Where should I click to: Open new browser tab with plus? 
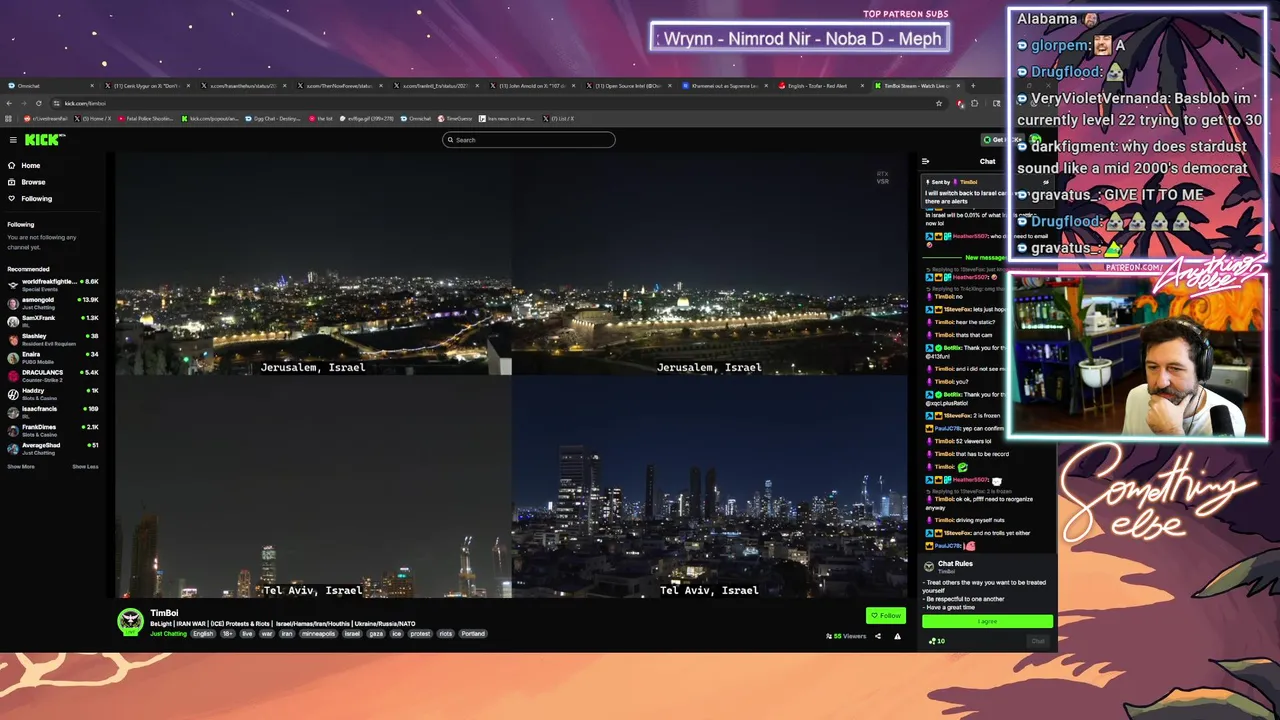pyautogui.click(x=973, y=86)
